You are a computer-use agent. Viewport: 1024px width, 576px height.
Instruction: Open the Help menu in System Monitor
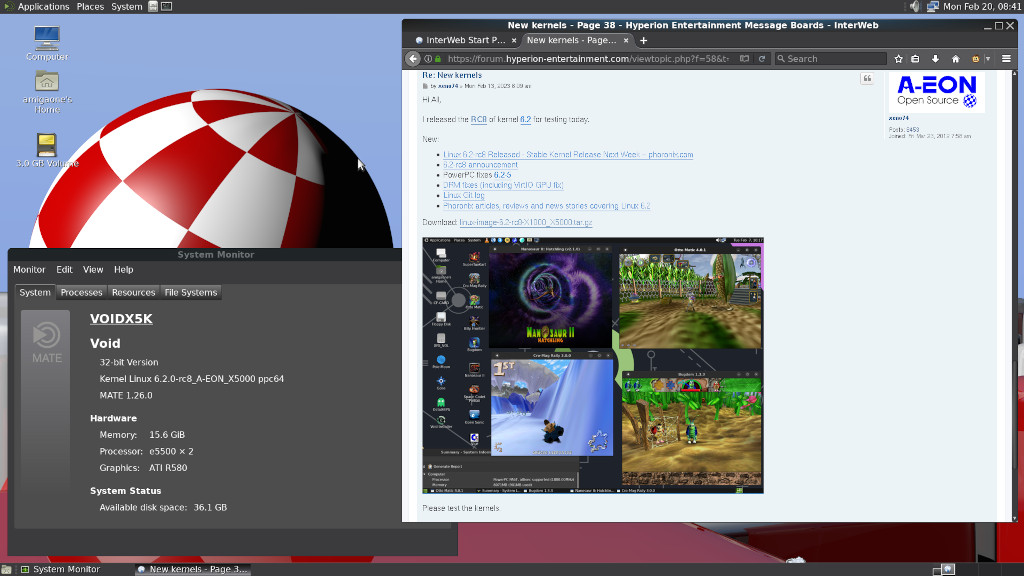coord(123,270)
